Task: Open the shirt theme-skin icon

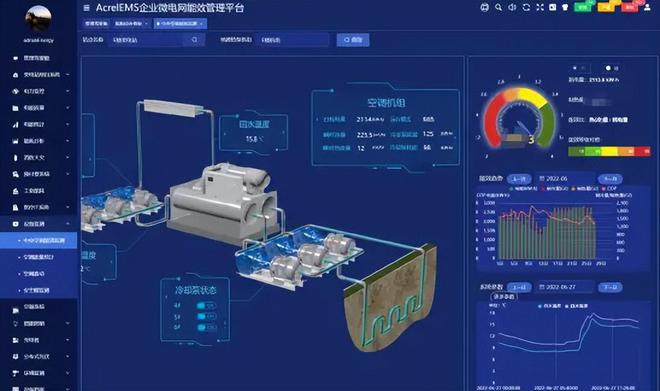Action: (565, 7)
